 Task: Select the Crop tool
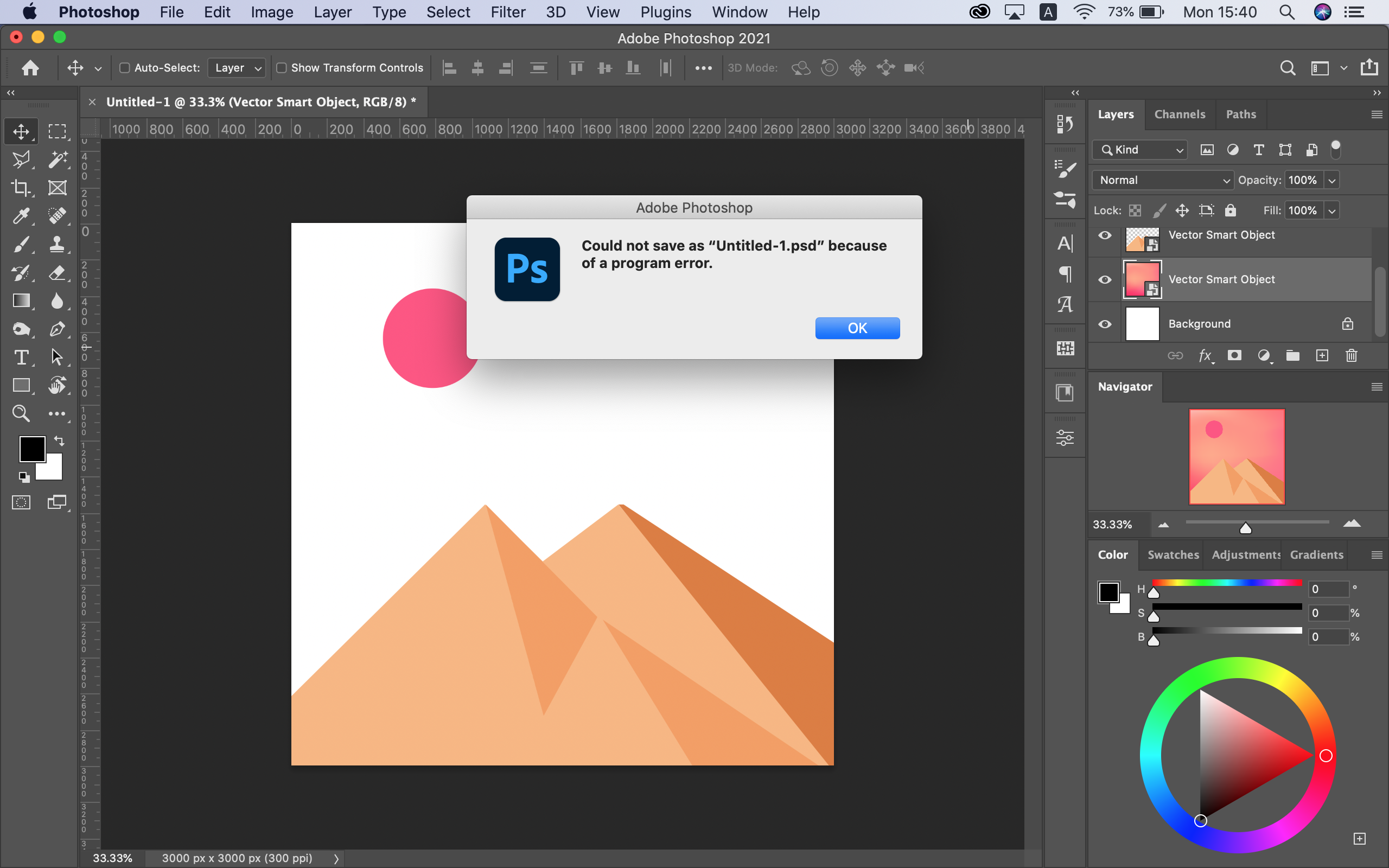coord(21,187)
